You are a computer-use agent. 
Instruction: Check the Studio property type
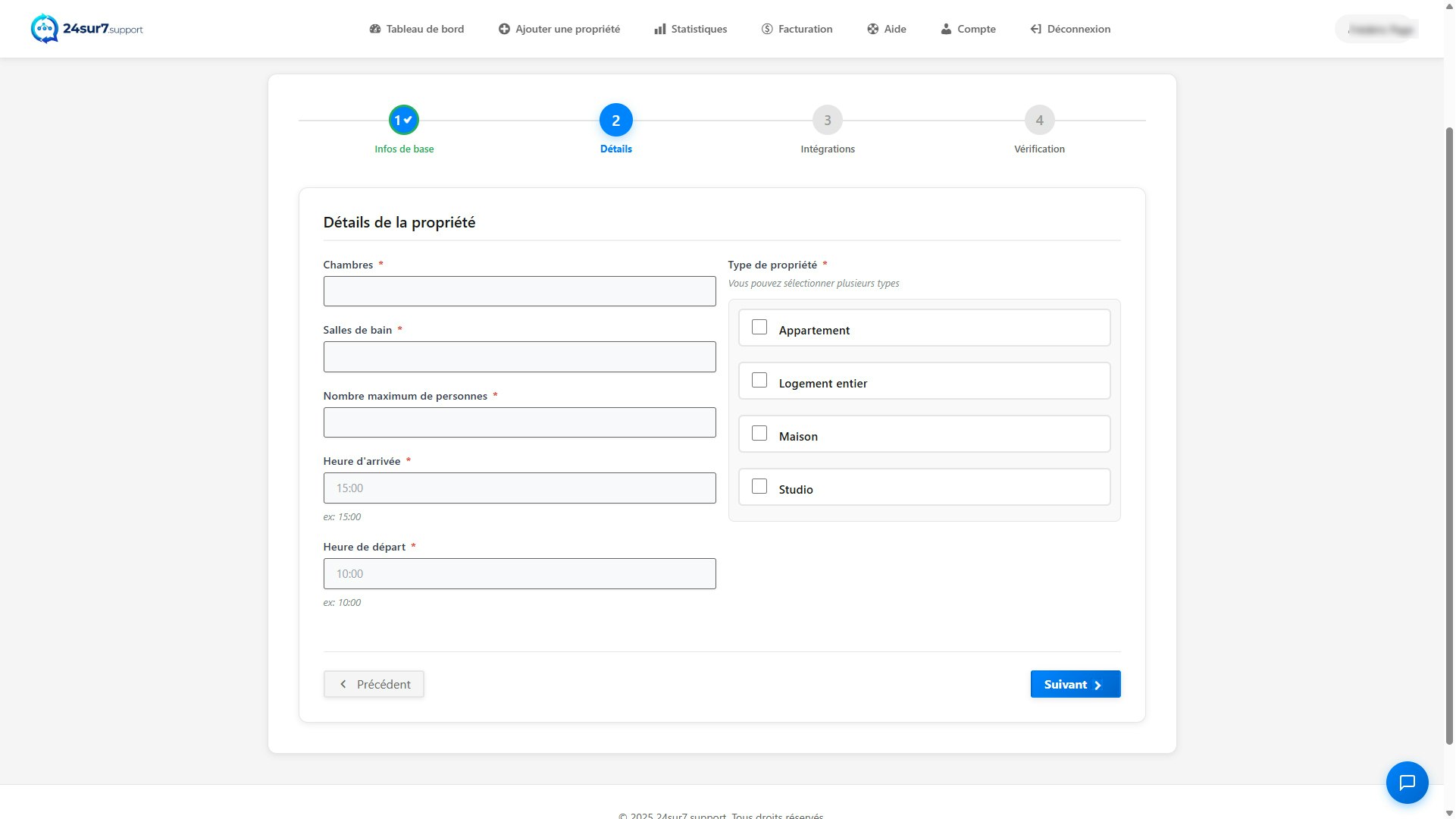759,486
